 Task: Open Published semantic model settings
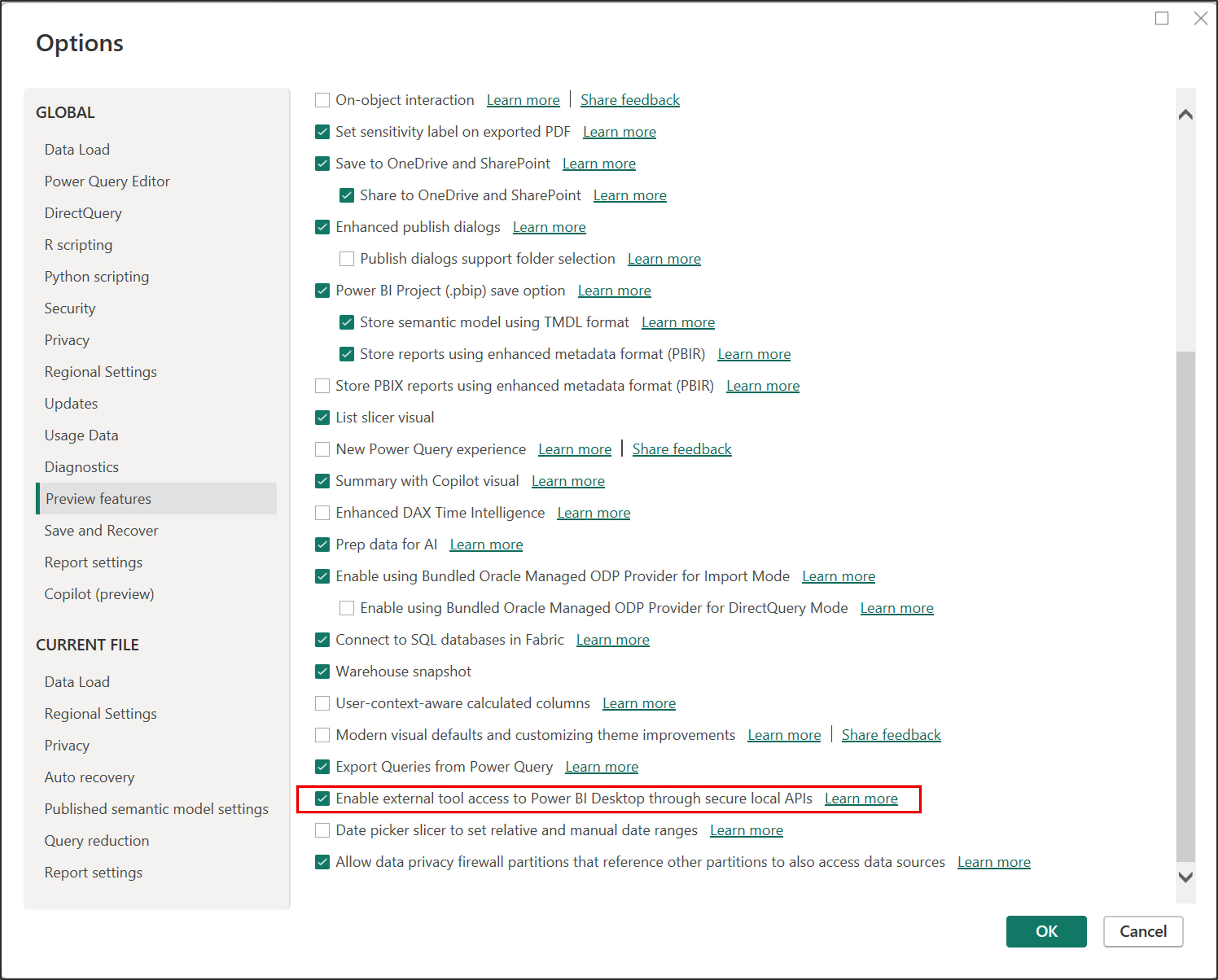click(156, 809)
